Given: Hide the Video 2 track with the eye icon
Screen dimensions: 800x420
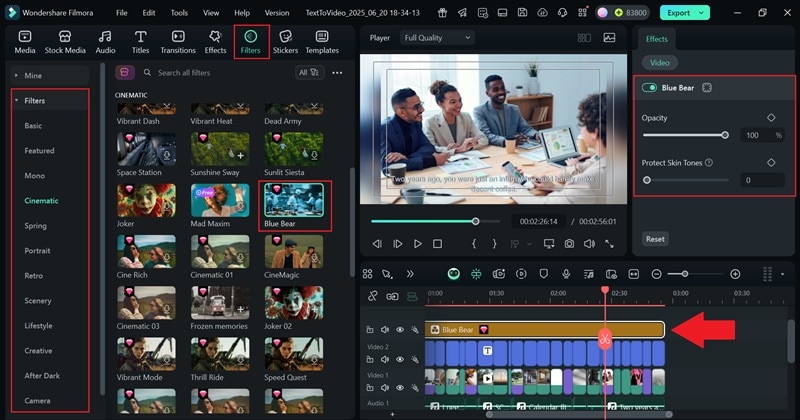Looking at the screenshot, I should pos(400,359).
